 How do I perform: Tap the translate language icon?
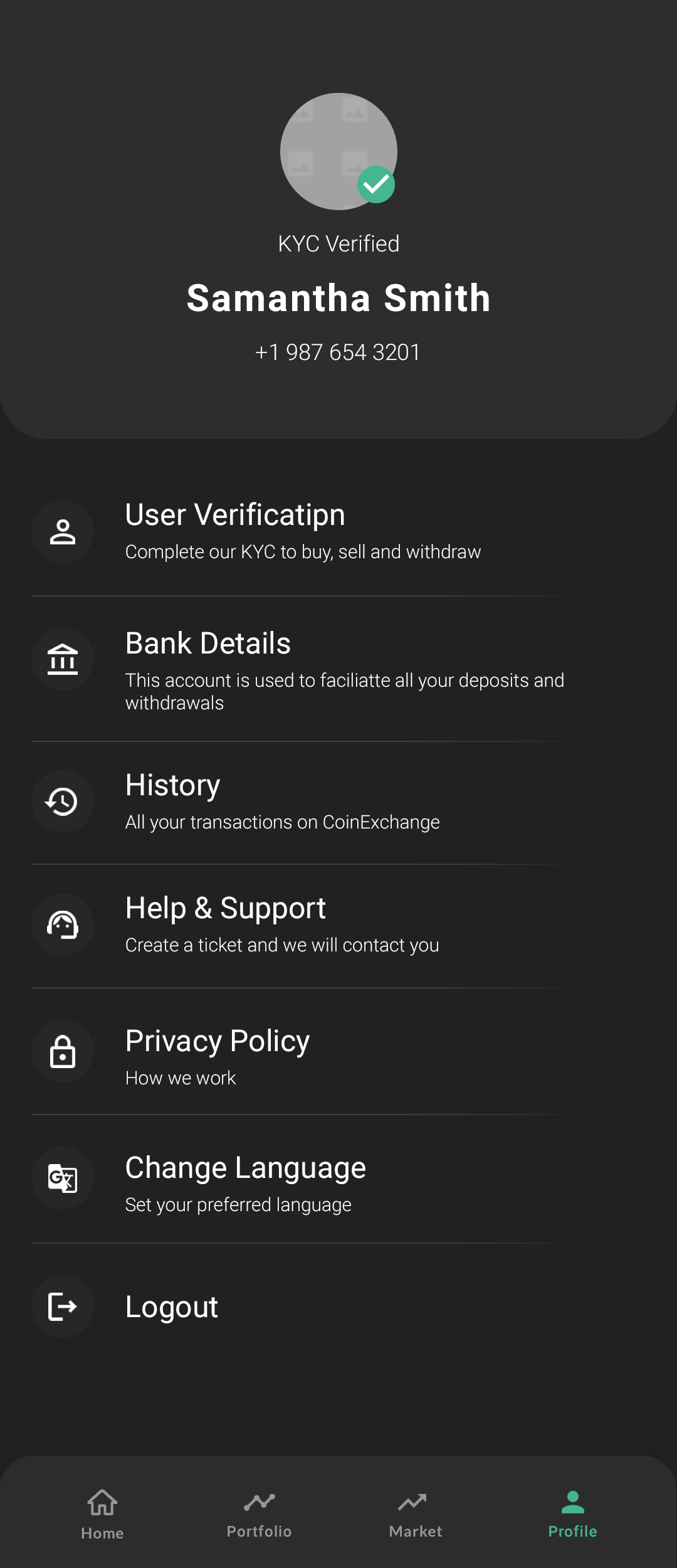(63, 1178)
